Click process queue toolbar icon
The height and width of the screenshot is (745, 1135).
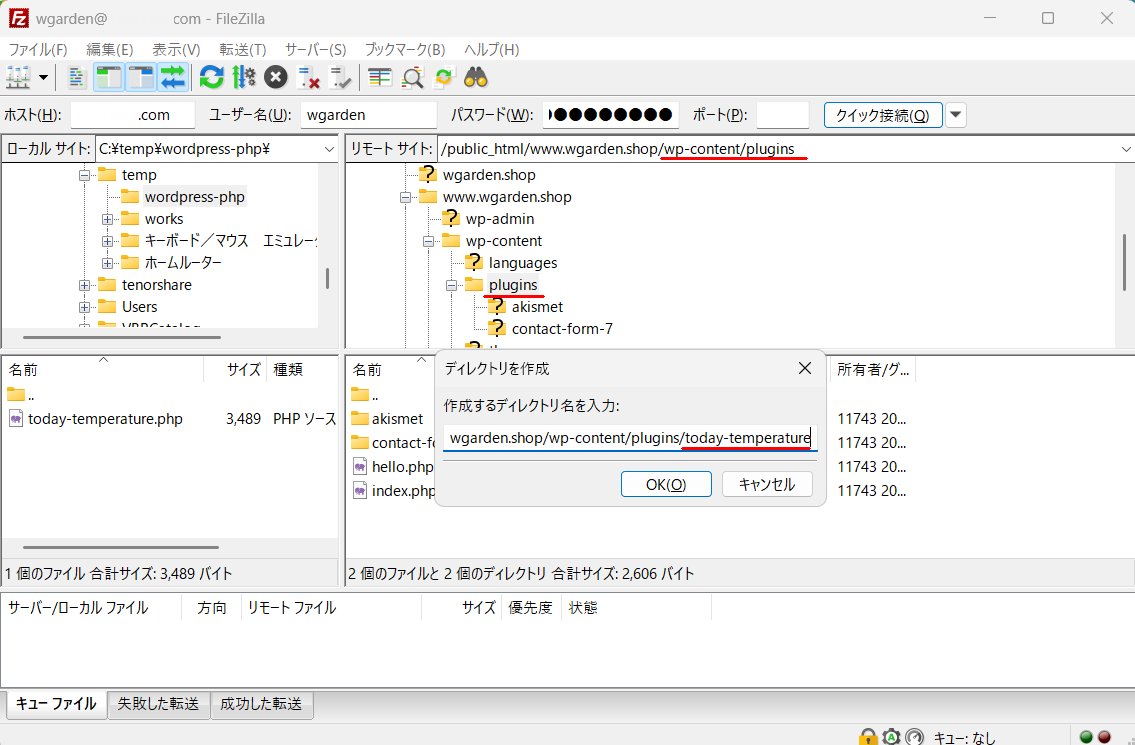pos(244,77)
